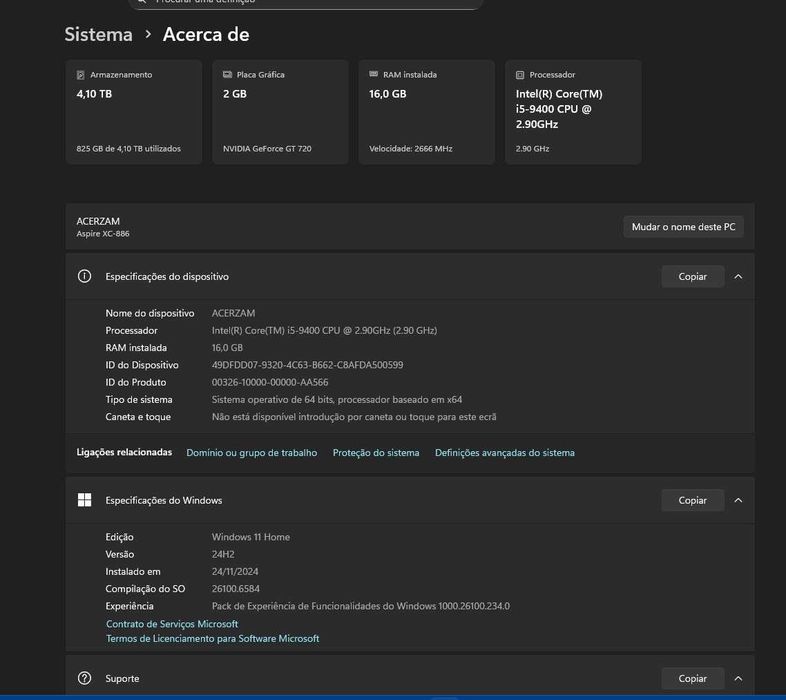Viewport: 786px width, 700px height.
Task: Click the Acerca de breadcrumb title
Action: tap(206, 35)
